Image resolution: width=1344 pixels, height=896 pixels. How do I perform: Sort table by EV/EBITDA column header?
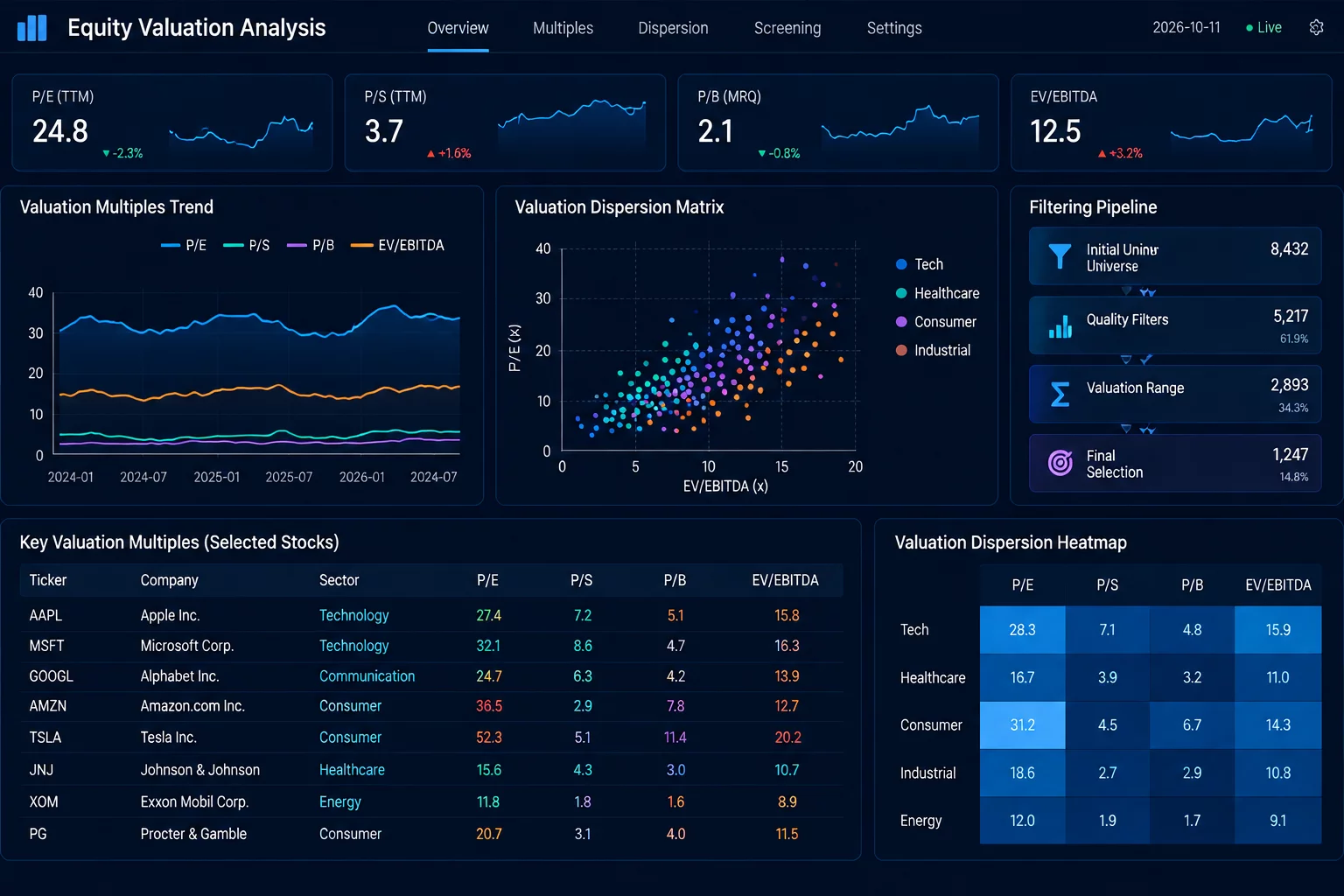coord(785,580)
